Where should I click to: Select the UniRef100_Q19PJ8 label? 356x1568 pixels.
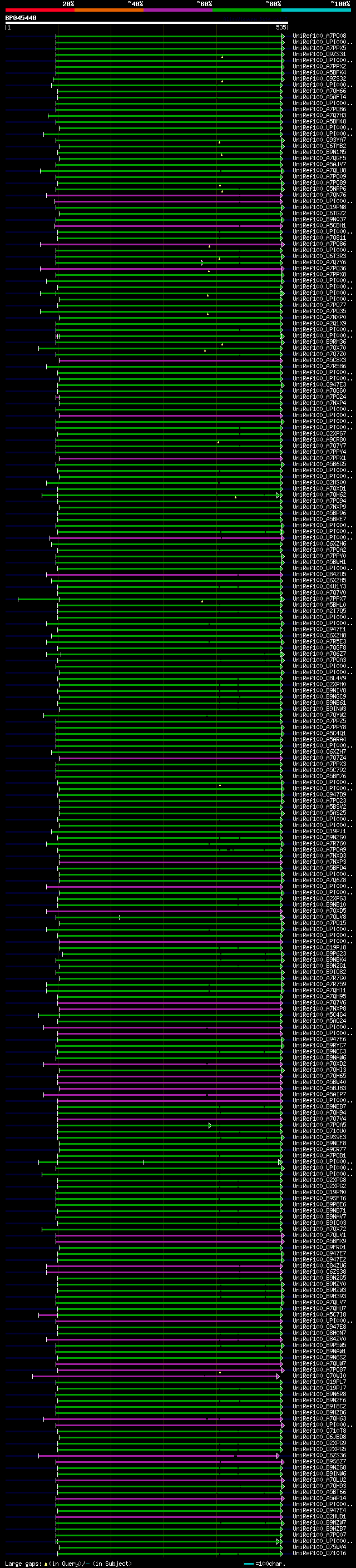pyautogui.click(x=319, y=947)
